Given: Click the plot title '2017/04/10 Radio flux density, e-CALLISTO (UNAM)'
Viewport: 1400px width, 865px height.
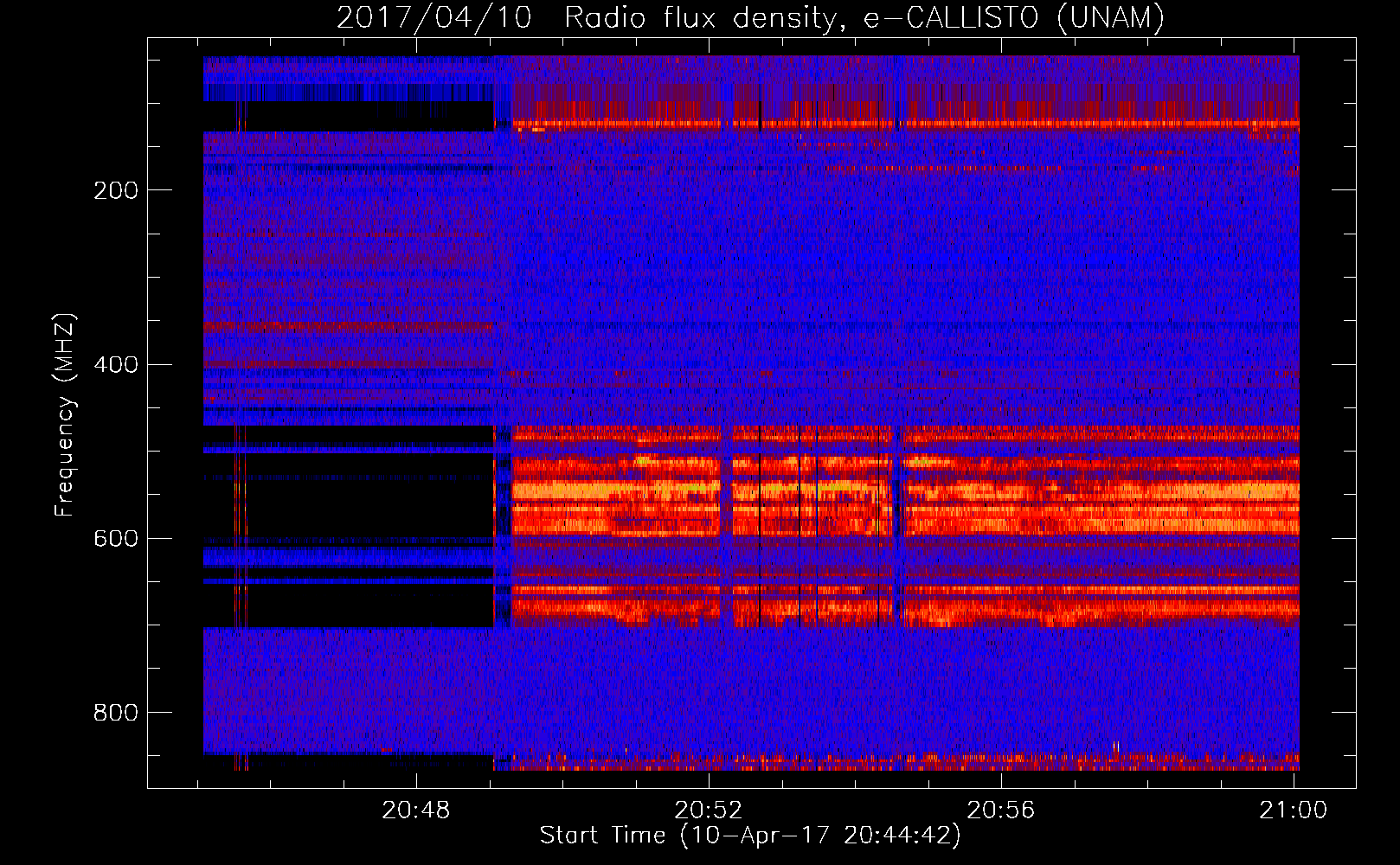Looking at the screenshot, I should point(750,17).
